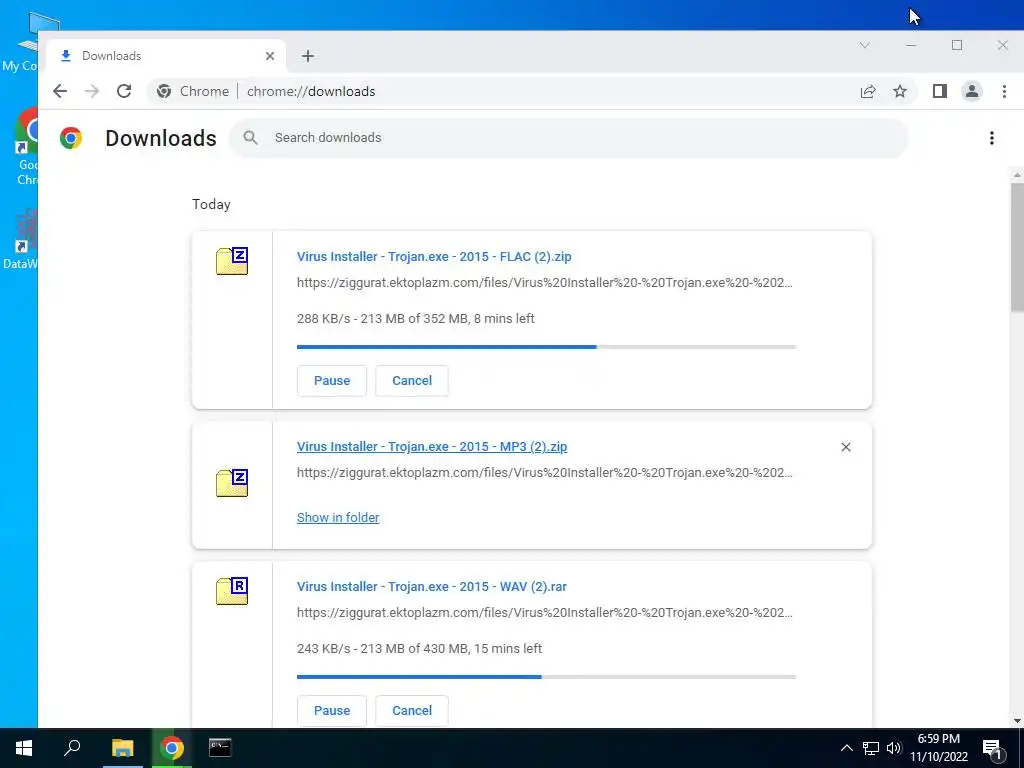Click the Chrome site info icon in address bar
1024x768 pixels.
click(x=164, y=91)
